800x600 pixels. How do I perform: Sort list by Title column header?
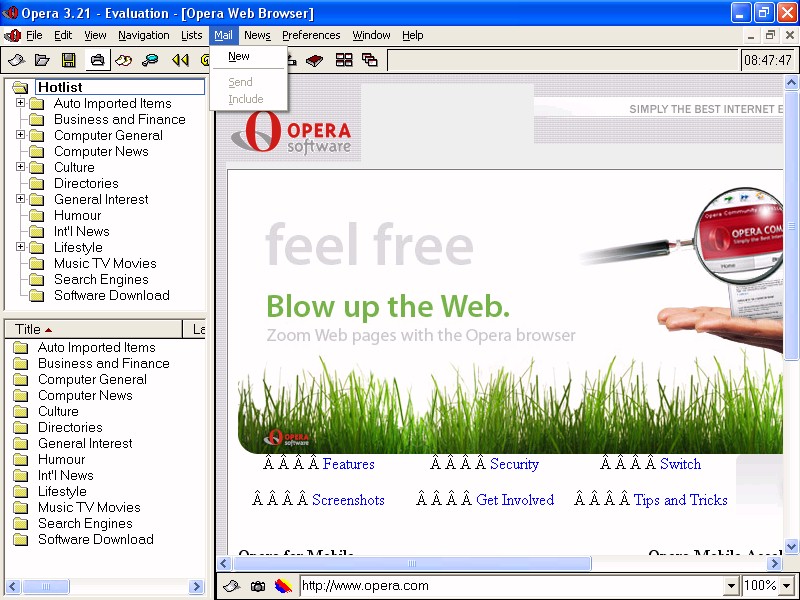(93, 330)
